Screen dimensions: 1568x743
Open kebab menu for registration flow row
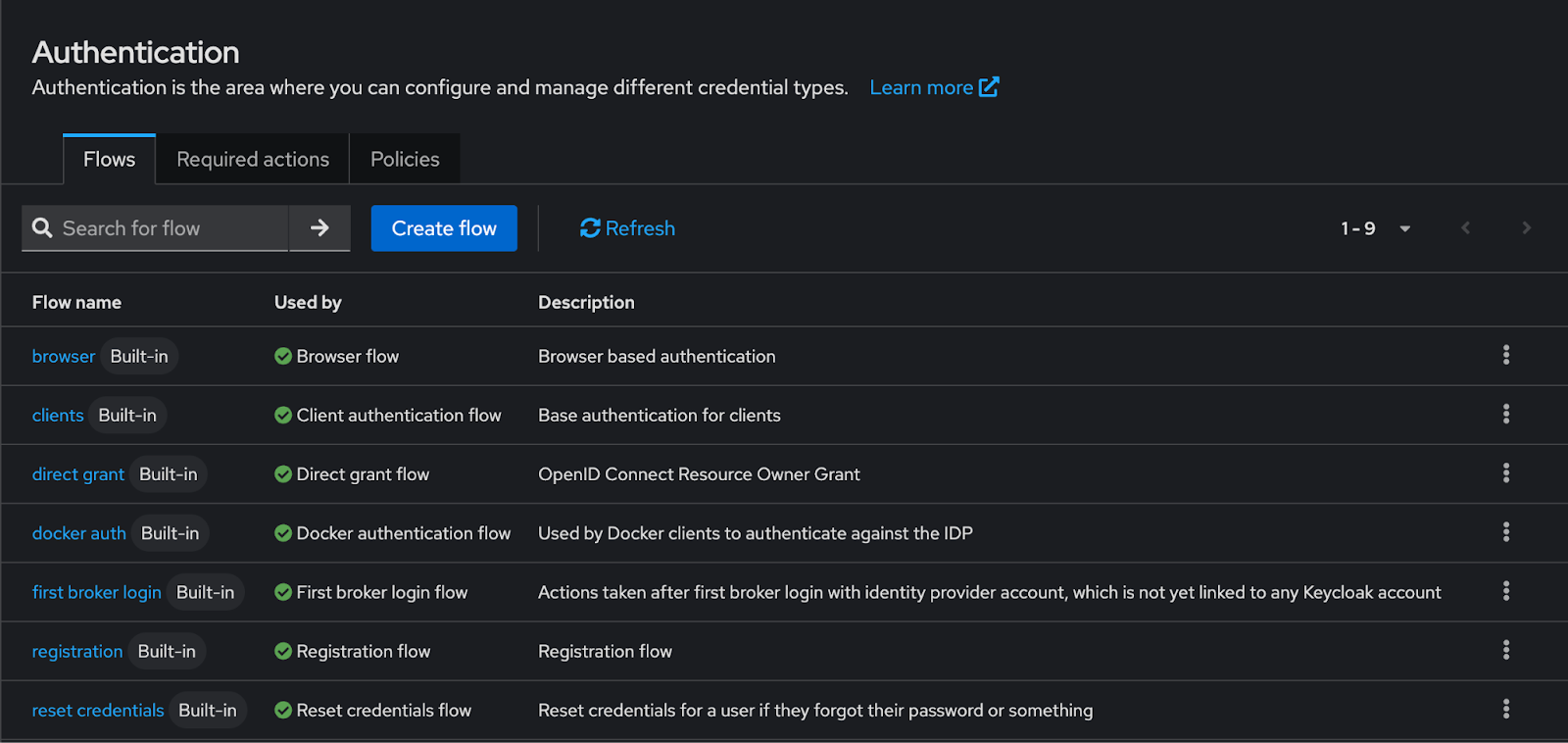click(1505, 650)
